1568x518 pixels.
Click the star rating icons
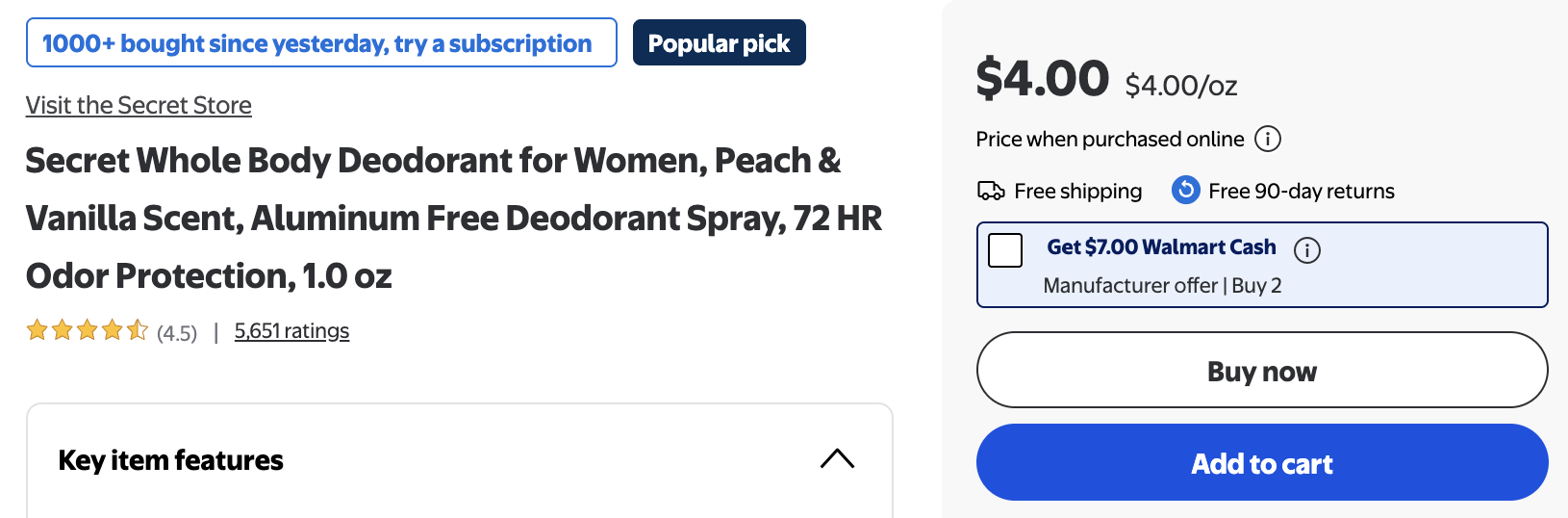[87, 331]
